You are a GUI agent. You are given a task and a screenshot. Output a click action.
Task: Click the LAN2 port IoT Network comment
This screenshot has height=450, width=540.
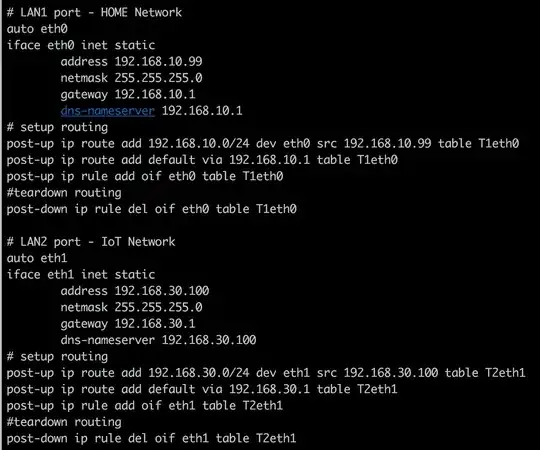91,242
